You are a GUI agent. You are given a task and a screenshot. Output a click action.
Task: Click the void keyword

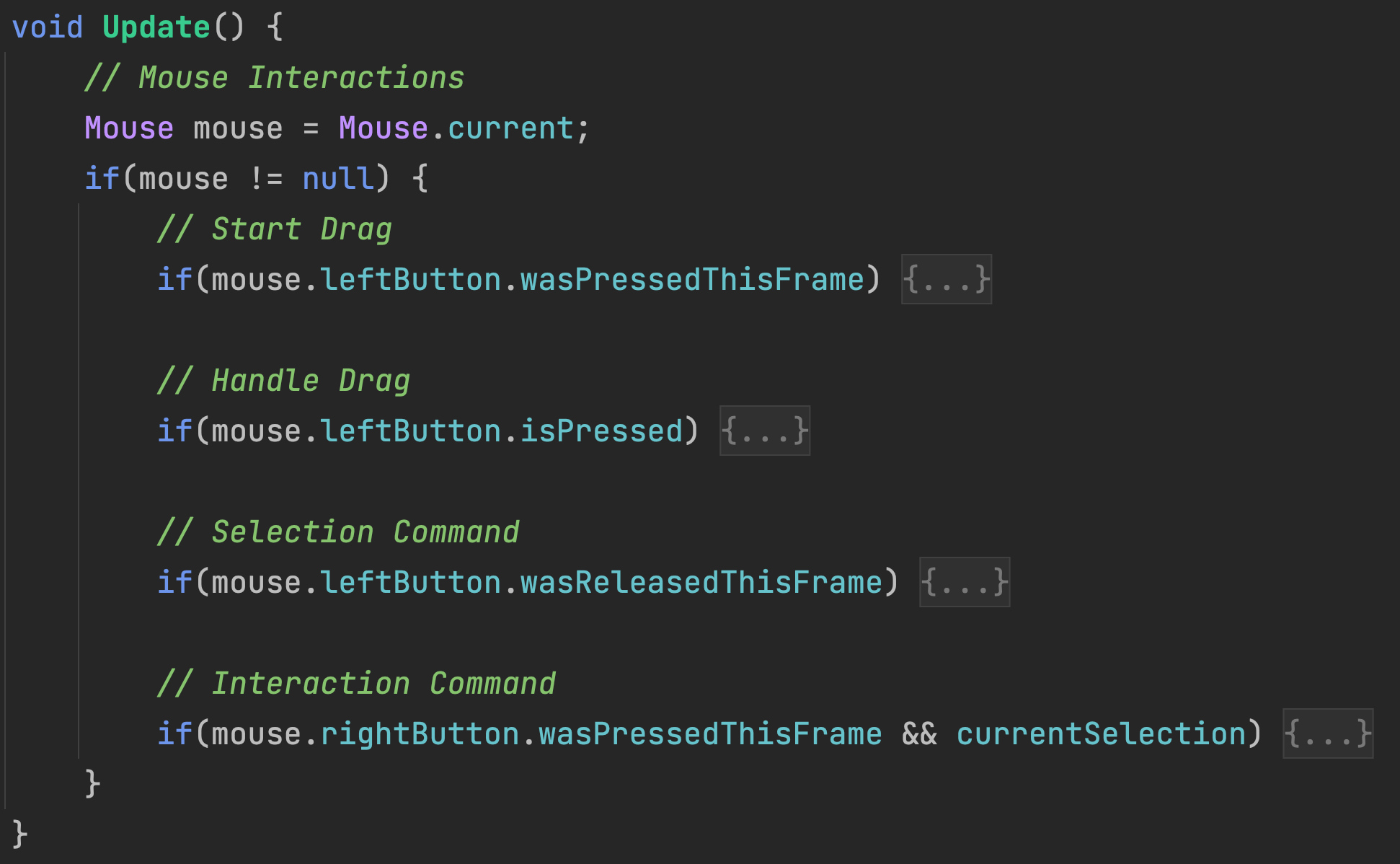pos(48,27)
